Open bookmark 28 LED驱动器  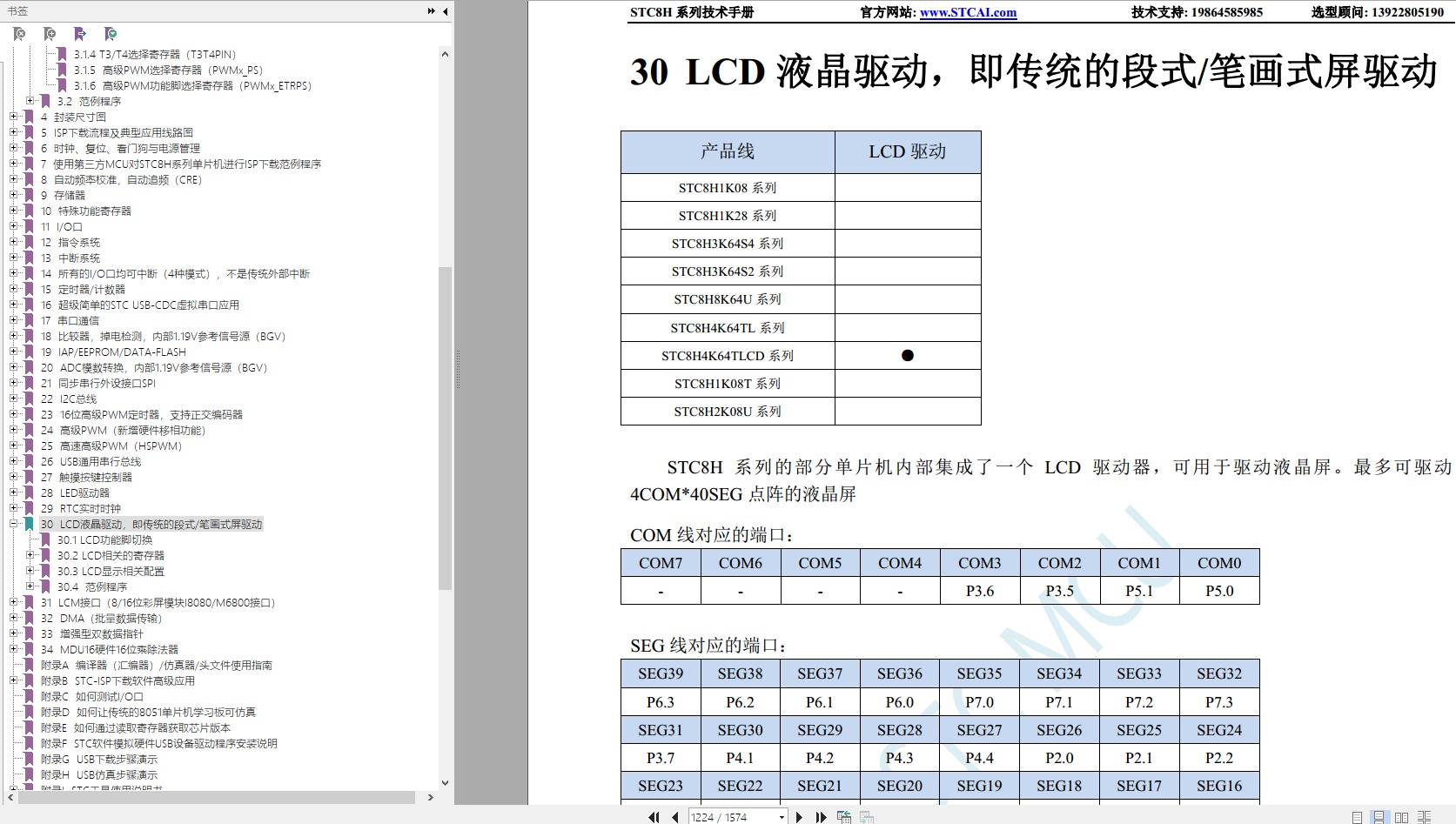pyautogui.click(x=75, y=492)
